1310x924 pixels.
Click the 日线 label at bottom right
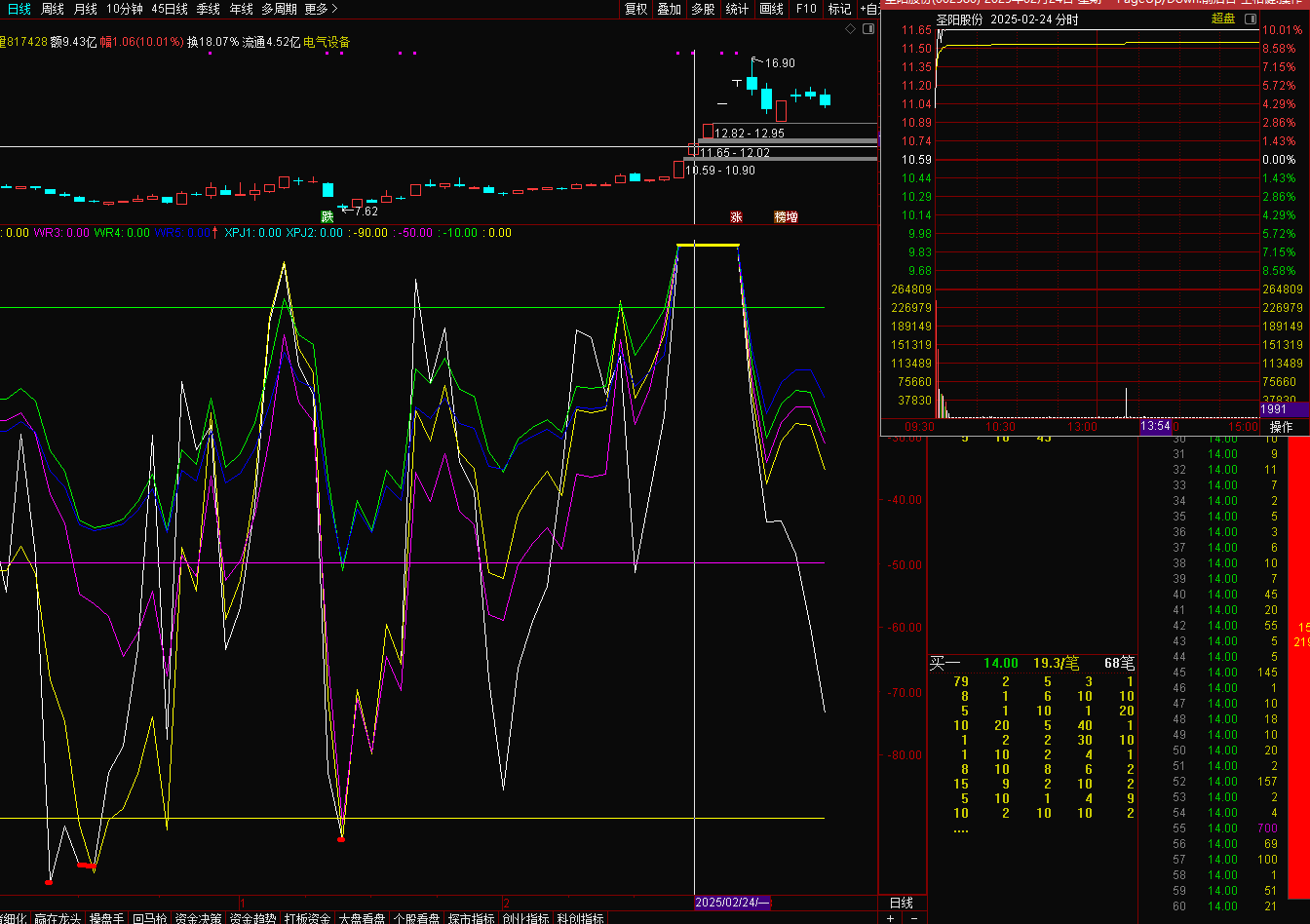coord(902,903)
